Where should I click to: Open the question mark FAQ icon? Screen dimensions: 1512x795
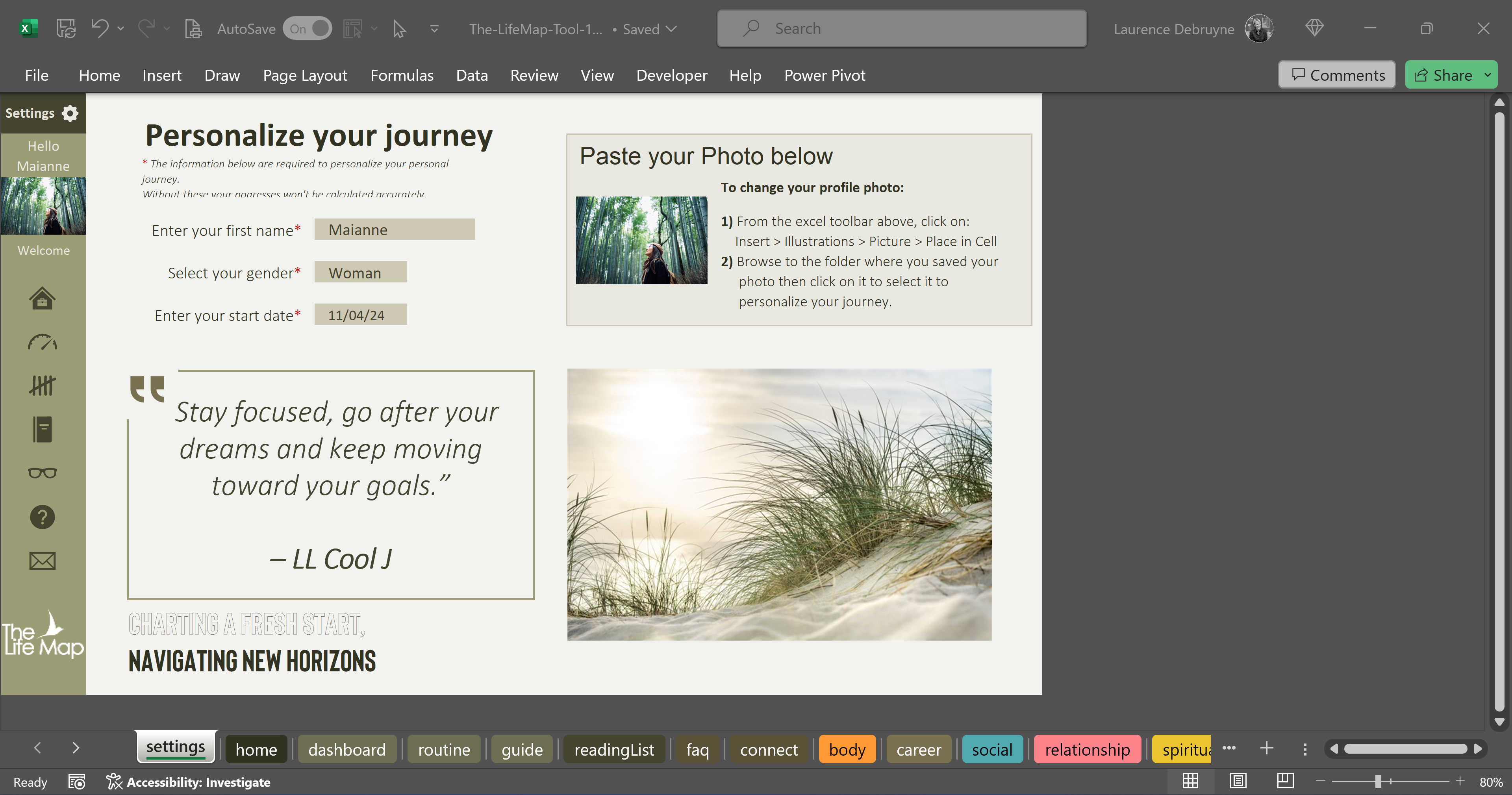42,517
